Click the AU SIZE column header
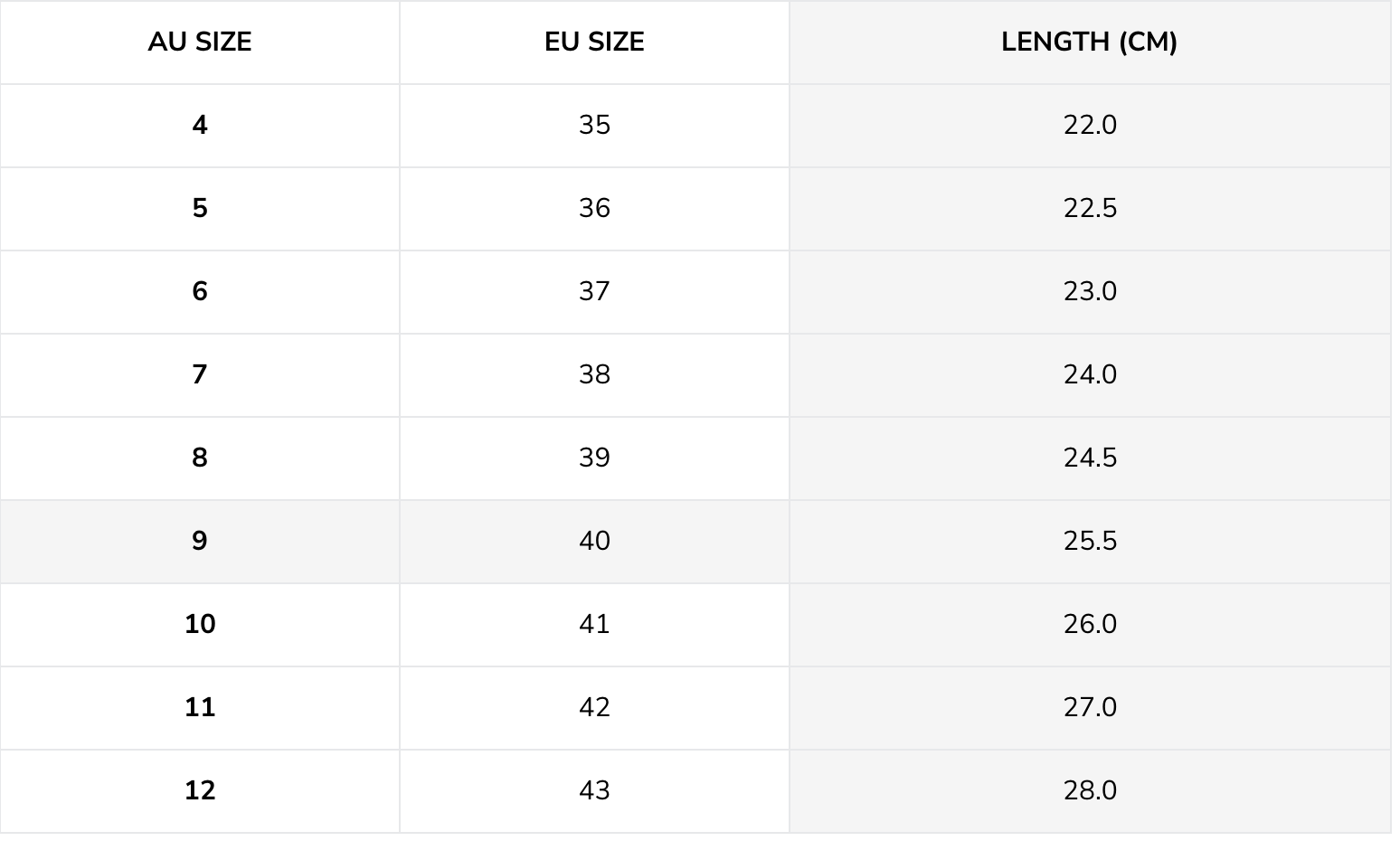1400x841 pixels. [x=200, y=43]
